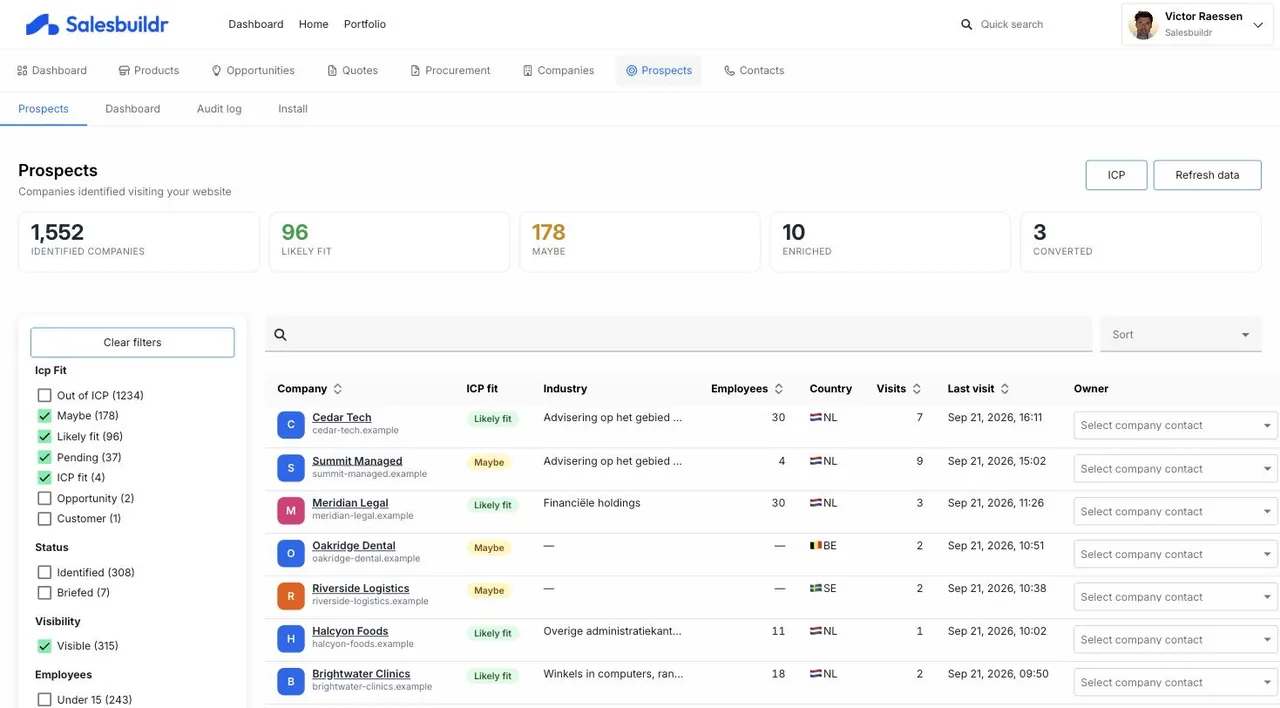Screen dimensions: 1280x708
Task: Click the Halcyon Foods avatar letter H
Action: [291, 638]
